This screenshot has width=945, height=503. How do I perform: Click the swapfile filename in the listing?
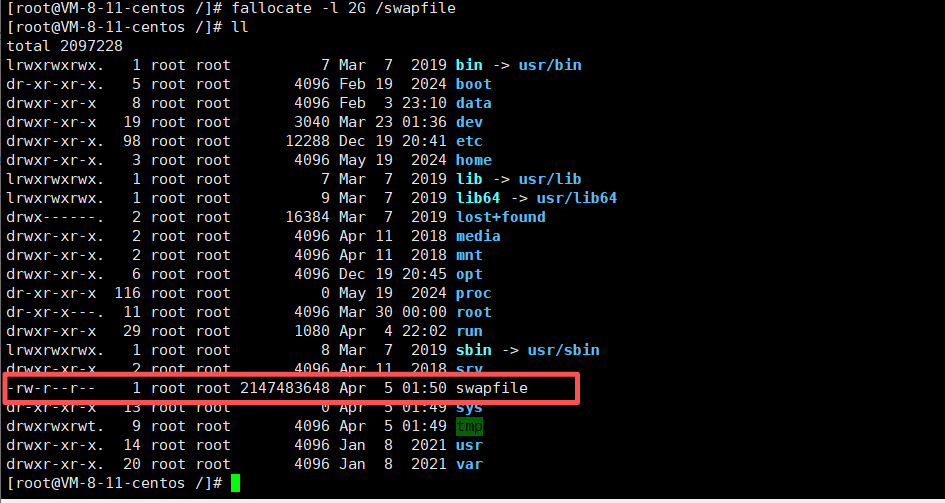click(x=491, y=388)
